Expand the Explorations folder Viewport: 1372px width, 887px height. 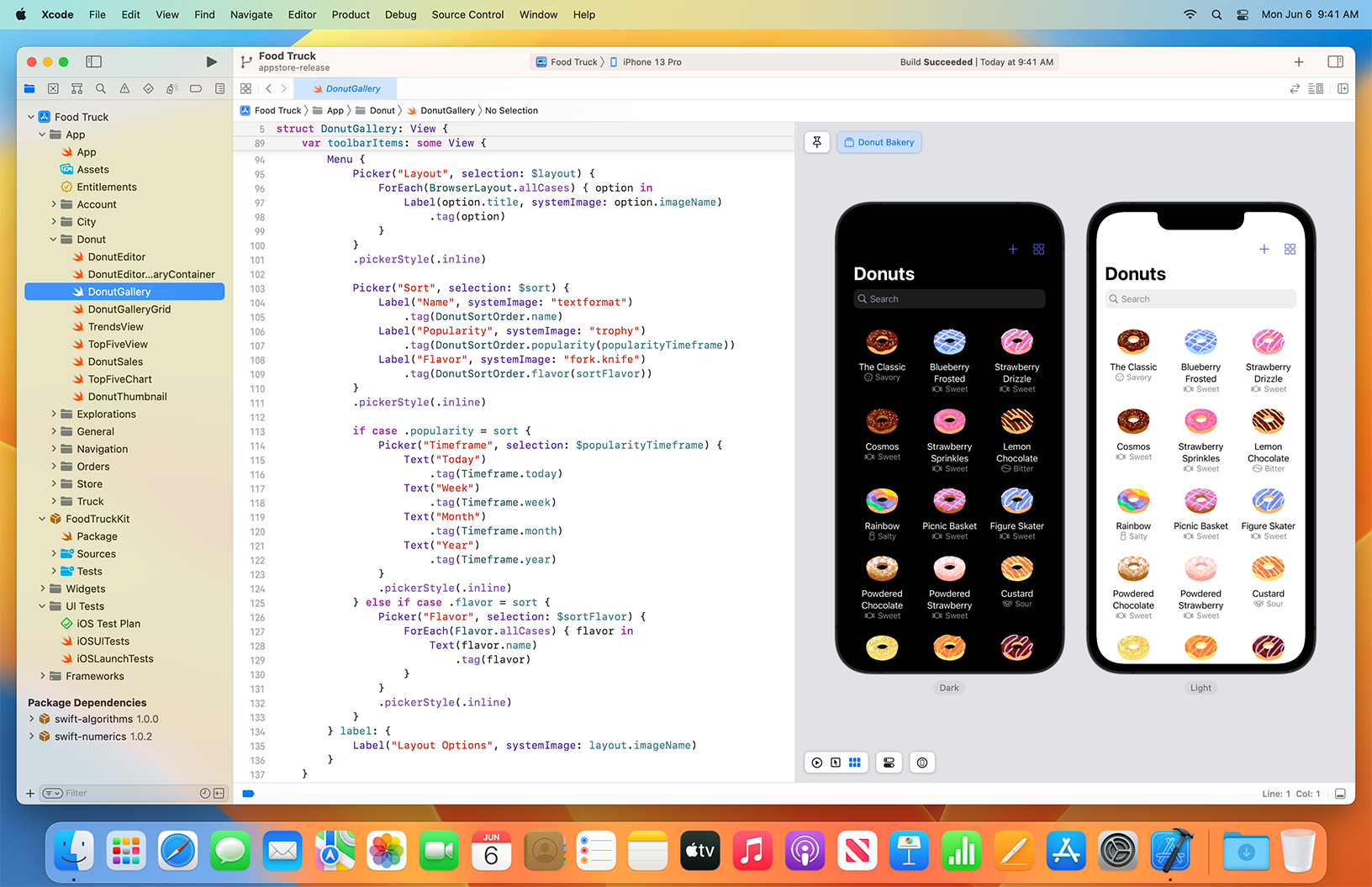click(53, 414)
